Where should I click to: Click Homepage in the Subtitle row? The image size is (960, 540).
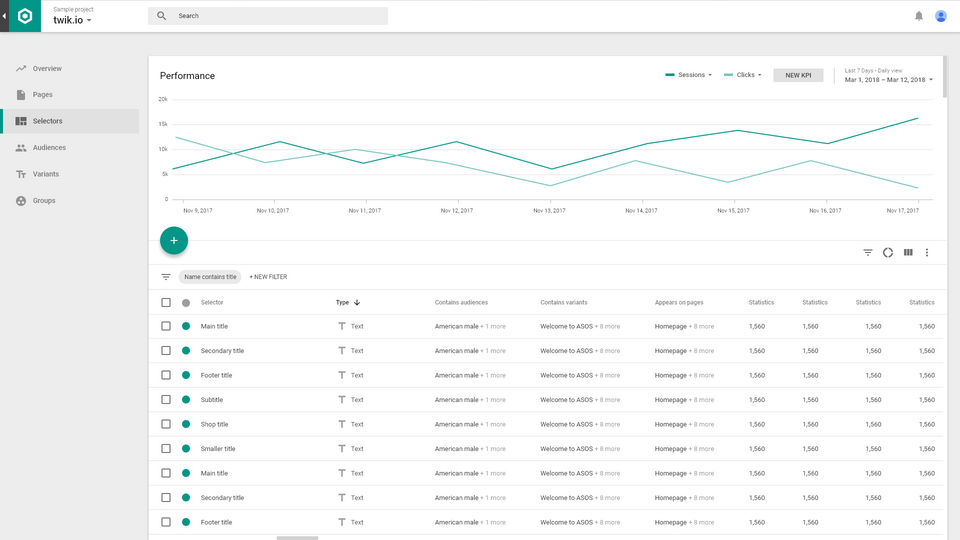pyautogui.click(x=670, y=400)
